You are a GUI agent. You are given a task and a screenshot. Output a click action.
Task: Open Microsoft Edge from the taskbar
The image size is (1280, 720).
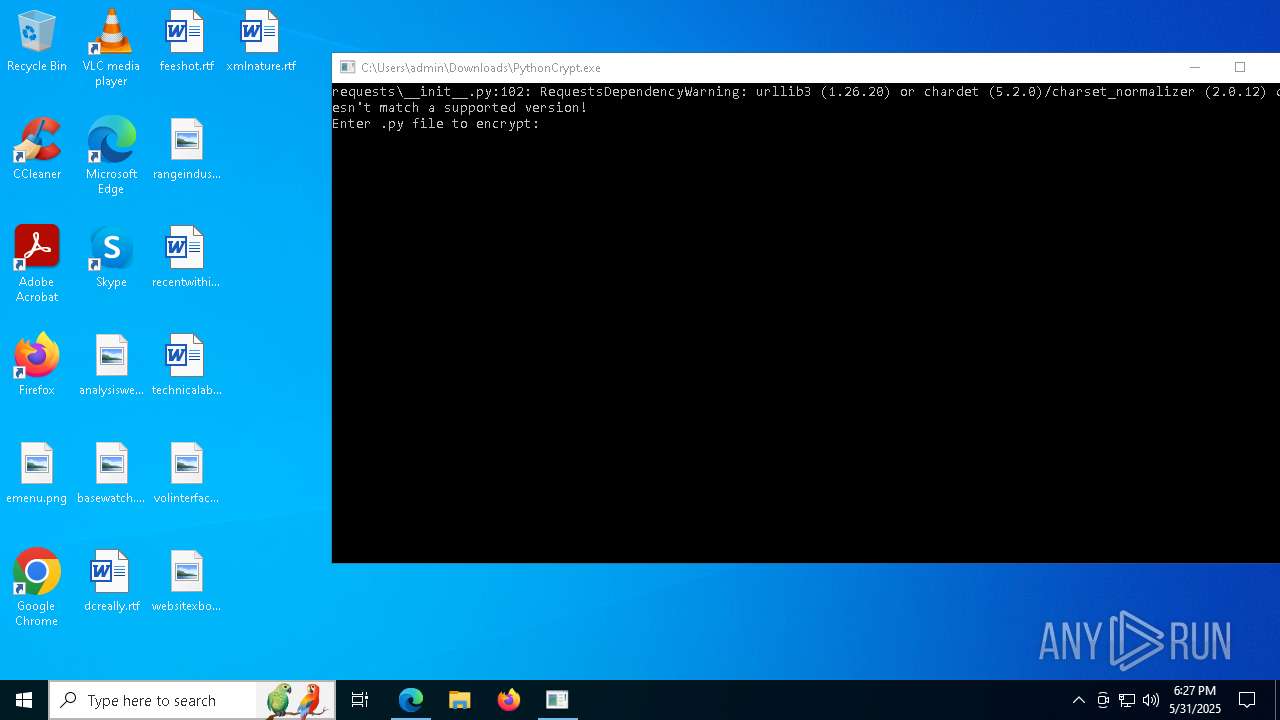pyautogui.click(x=411, y=700)
